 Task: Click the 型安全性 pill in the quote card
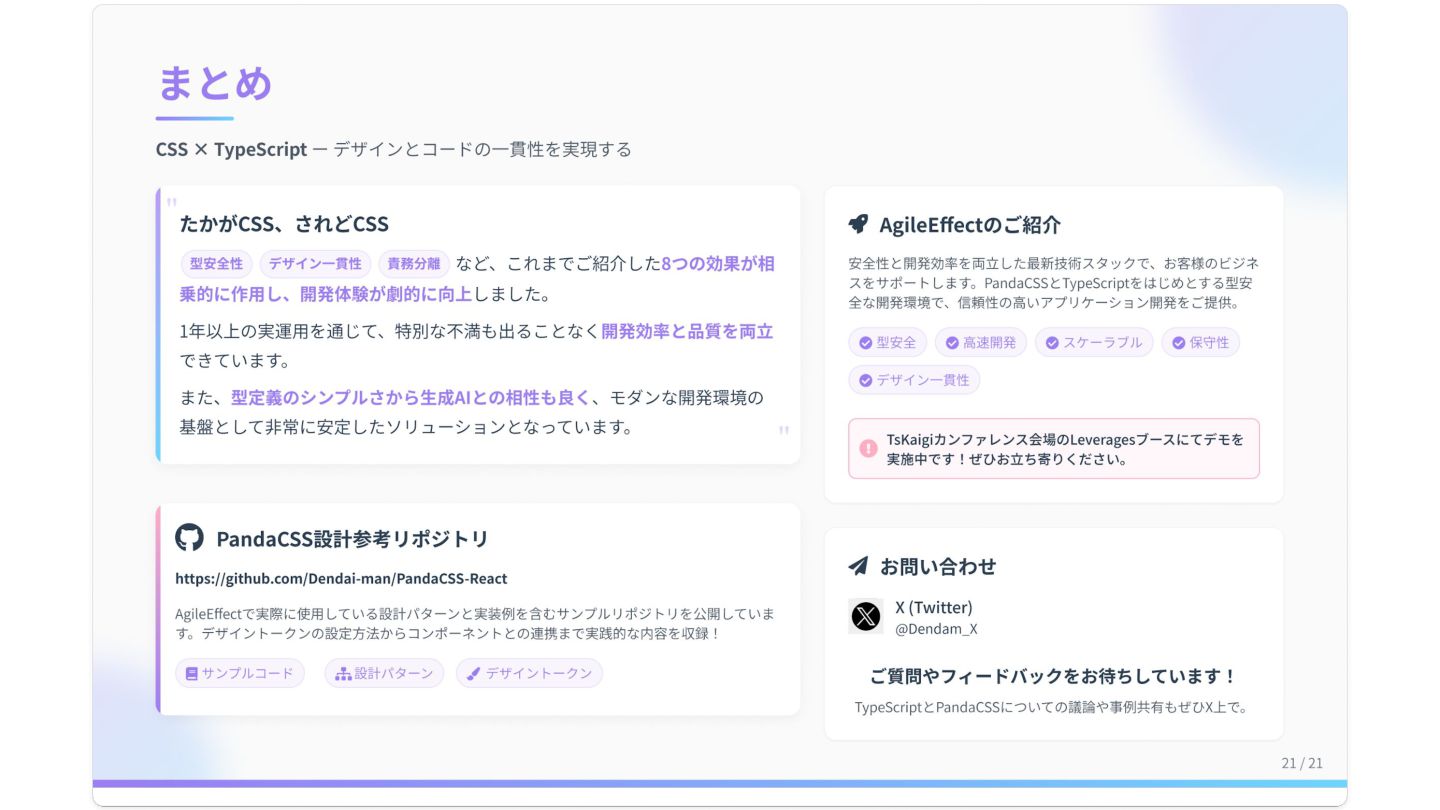point(216,264)
